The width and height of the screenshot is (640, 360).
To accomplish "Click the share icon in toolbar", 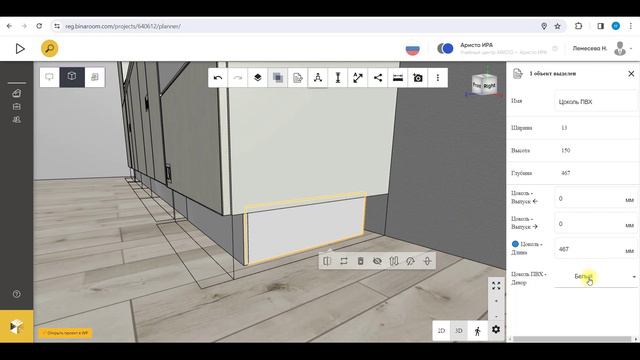I will (x=378, y=78).
